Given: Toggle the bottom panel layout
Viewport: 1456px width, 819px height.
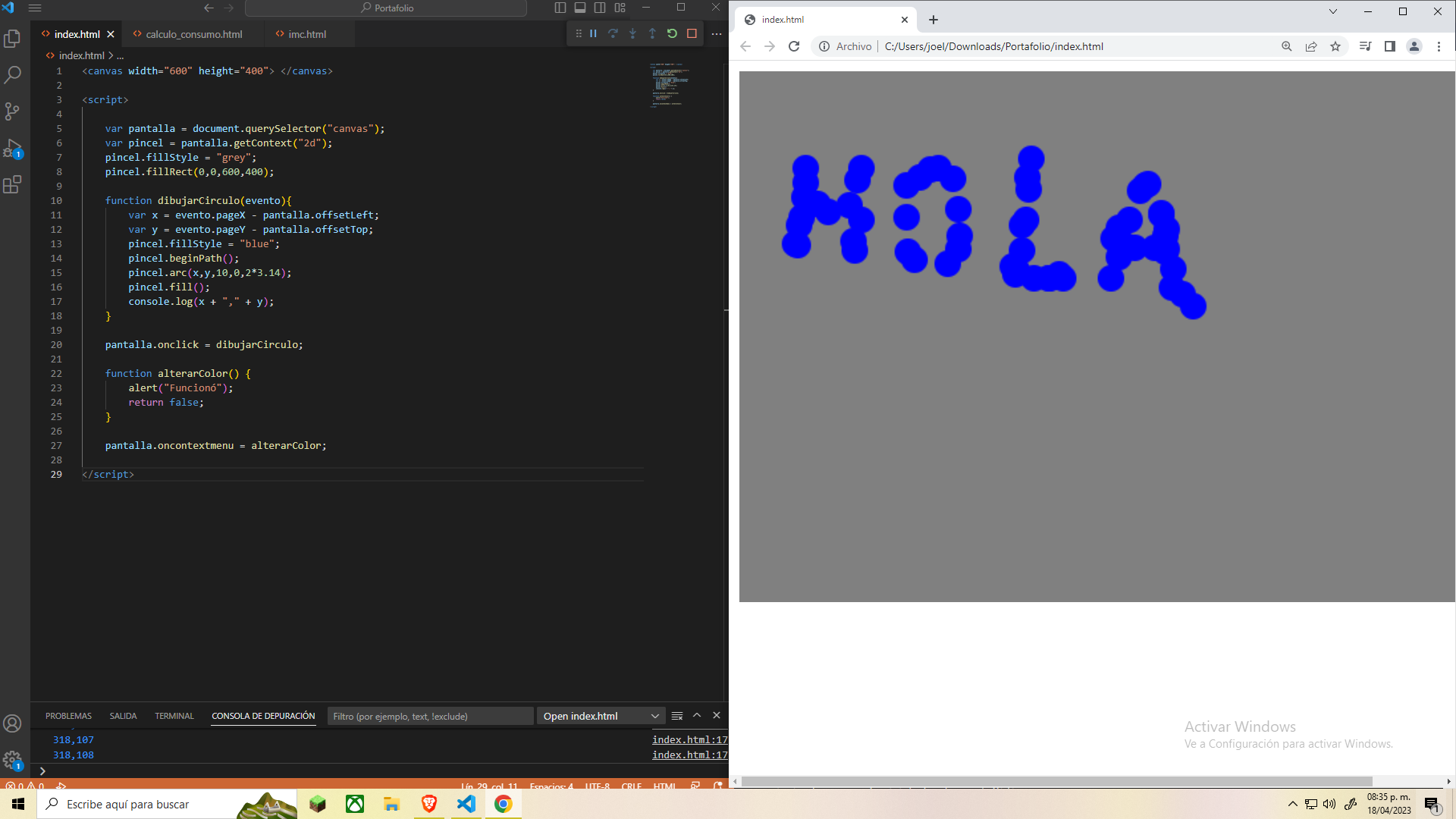Looking at the screenshot, I should [x=580, y=8].
